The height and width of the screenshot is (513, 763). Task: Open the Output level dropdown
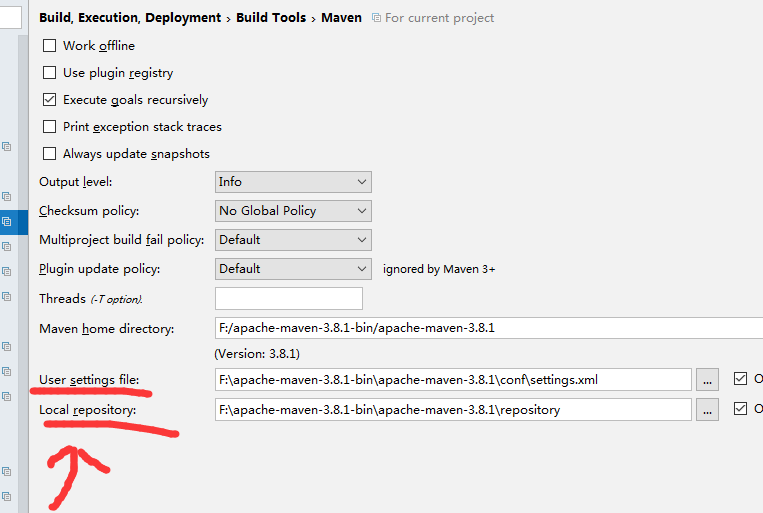[293, 182]
